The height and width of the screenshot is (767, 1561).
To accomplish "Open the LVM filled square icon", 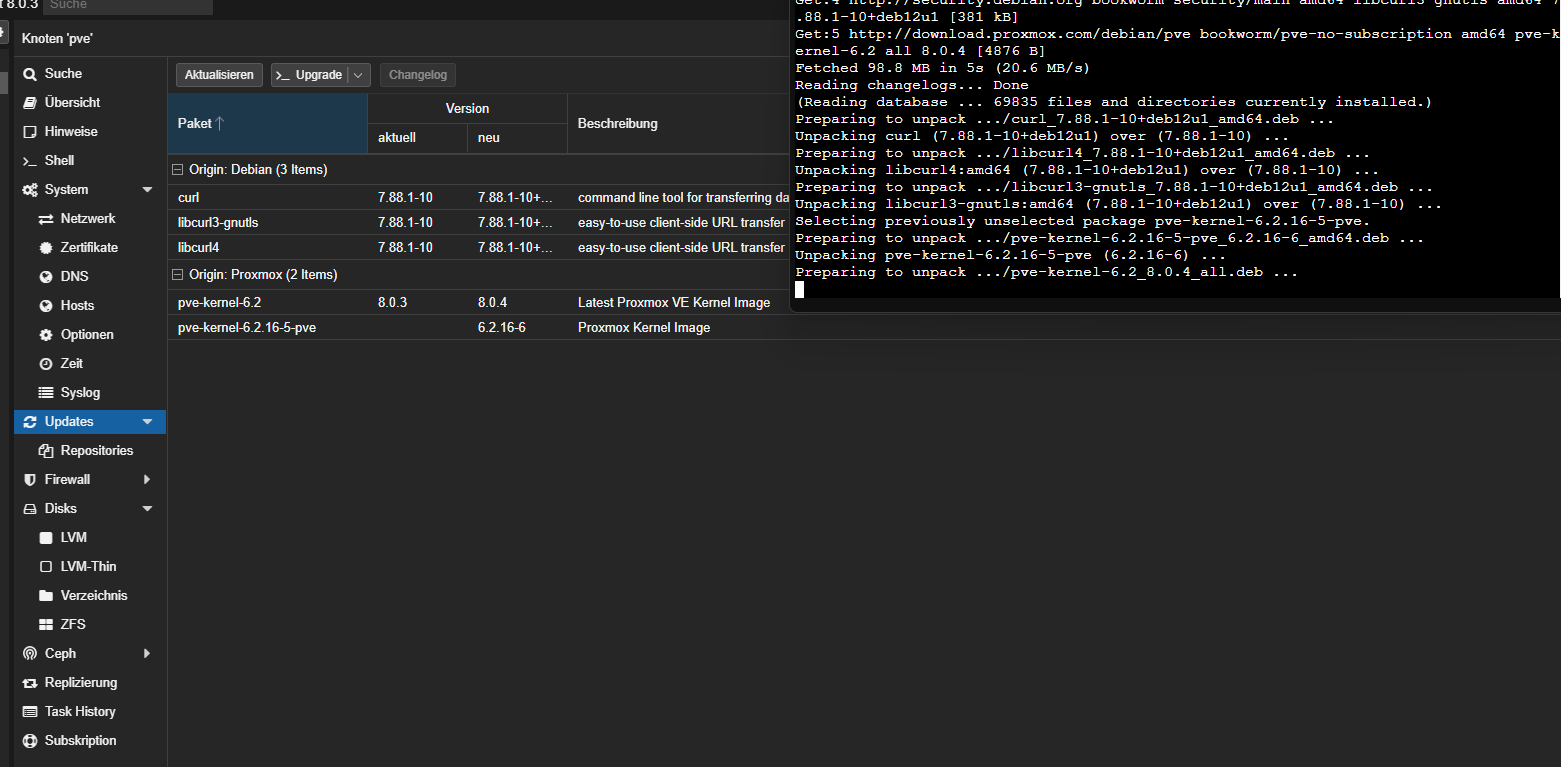I will coord(46,537).
